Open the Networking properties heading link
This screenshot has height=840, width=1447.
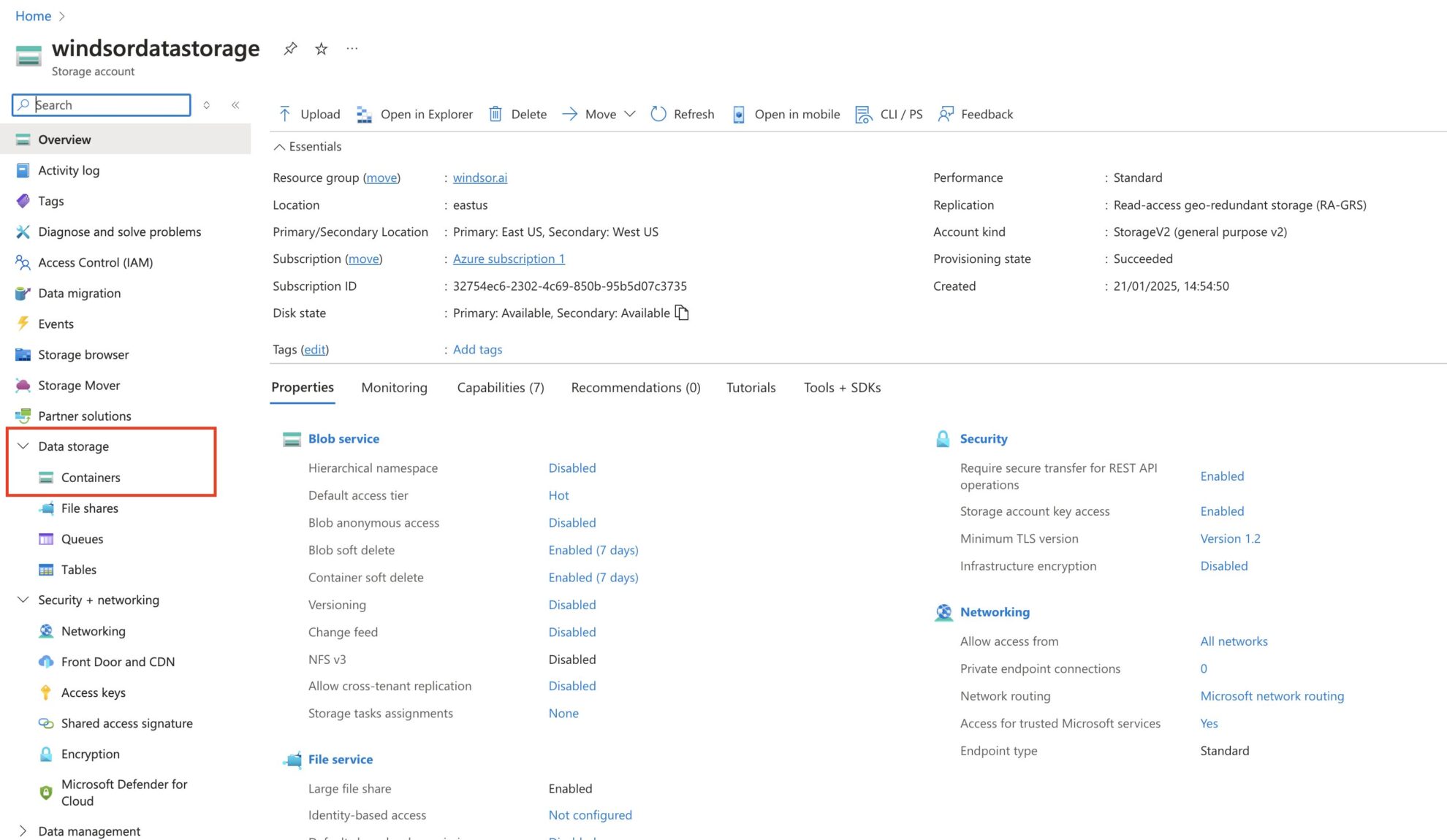tap(995, 611)
